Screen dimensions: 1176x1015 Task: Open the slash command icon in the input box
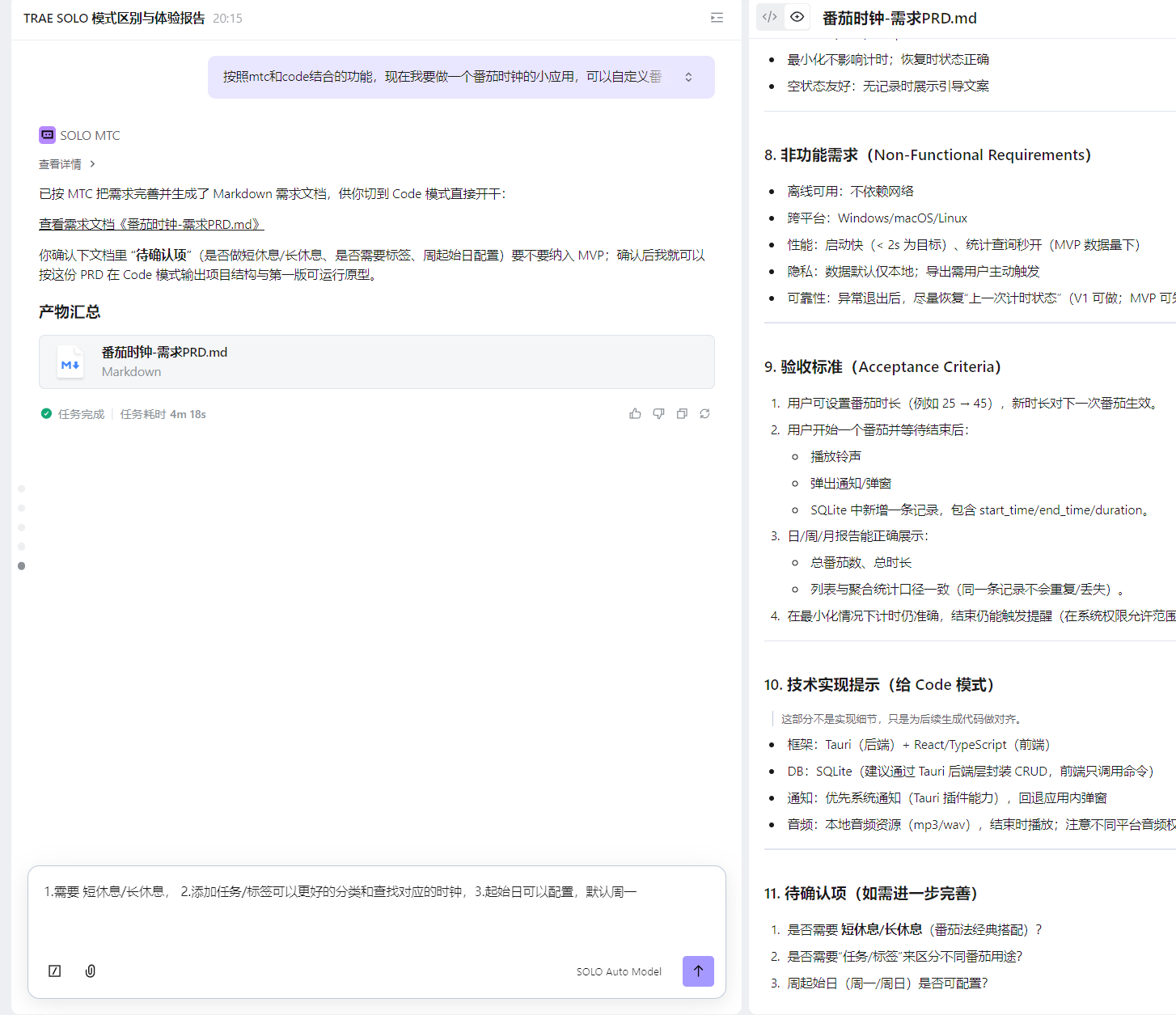click(55, 971)
